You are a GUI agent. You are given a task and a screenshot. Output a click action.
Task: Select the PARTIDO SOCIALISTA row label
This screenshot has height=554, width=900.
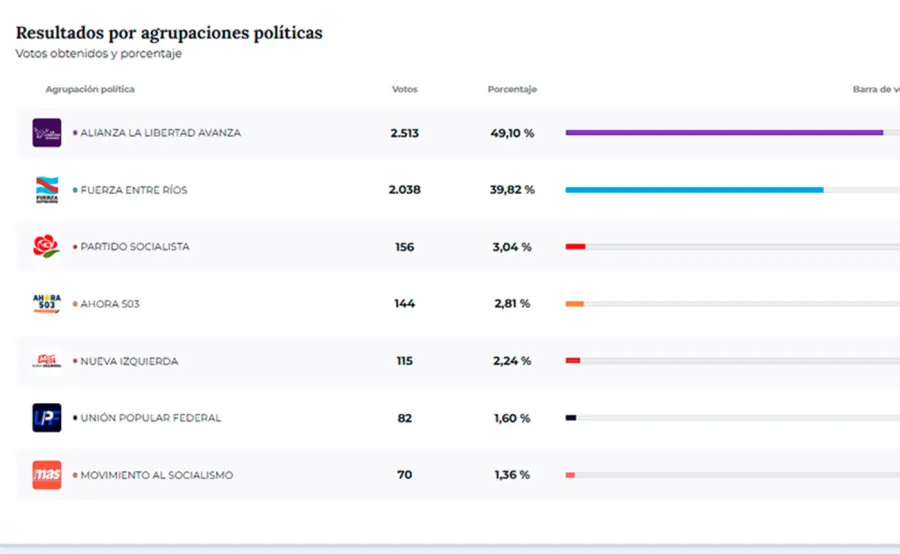click(134, 247)
